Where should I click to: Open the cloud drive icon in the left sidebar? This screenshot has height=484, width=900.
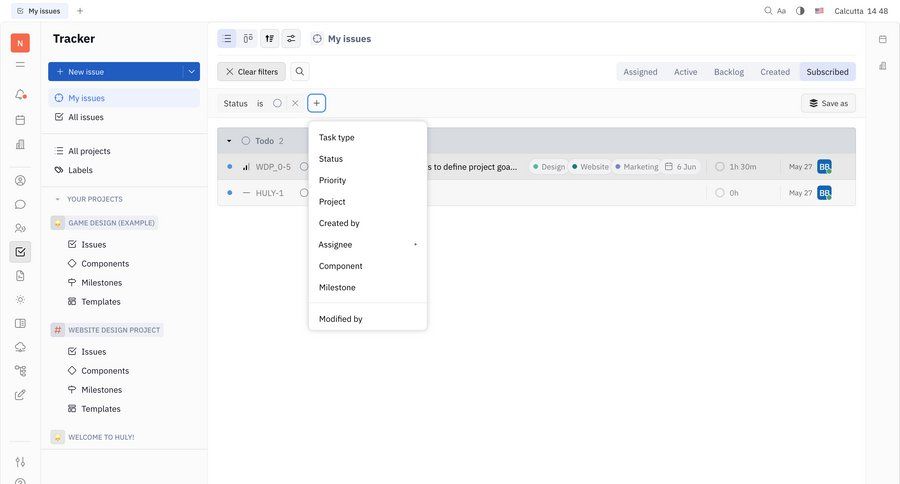point(20,347)
